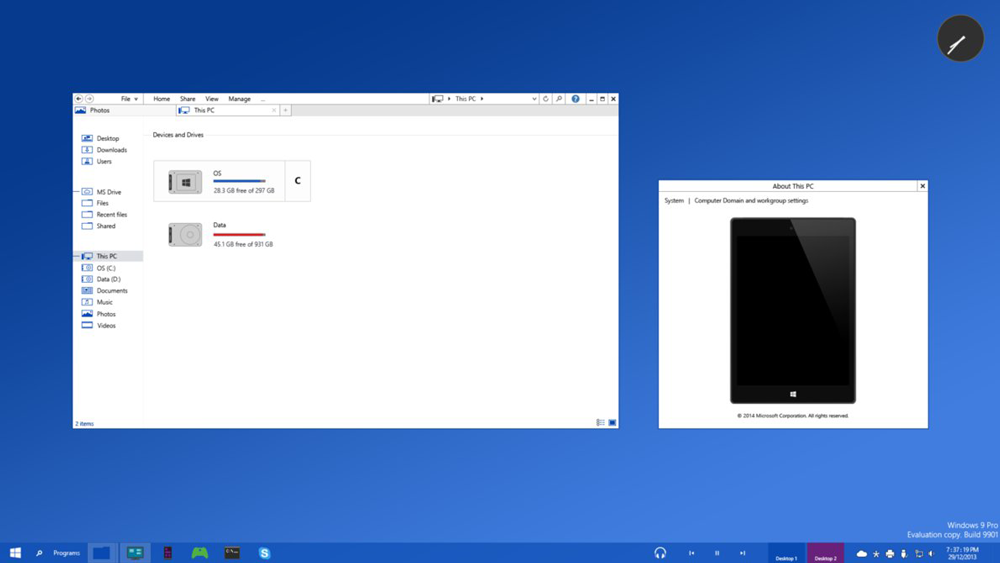Open Files under MS Drive
The width and height of the screenshot is (1000, 563).
tap(96, 203)
